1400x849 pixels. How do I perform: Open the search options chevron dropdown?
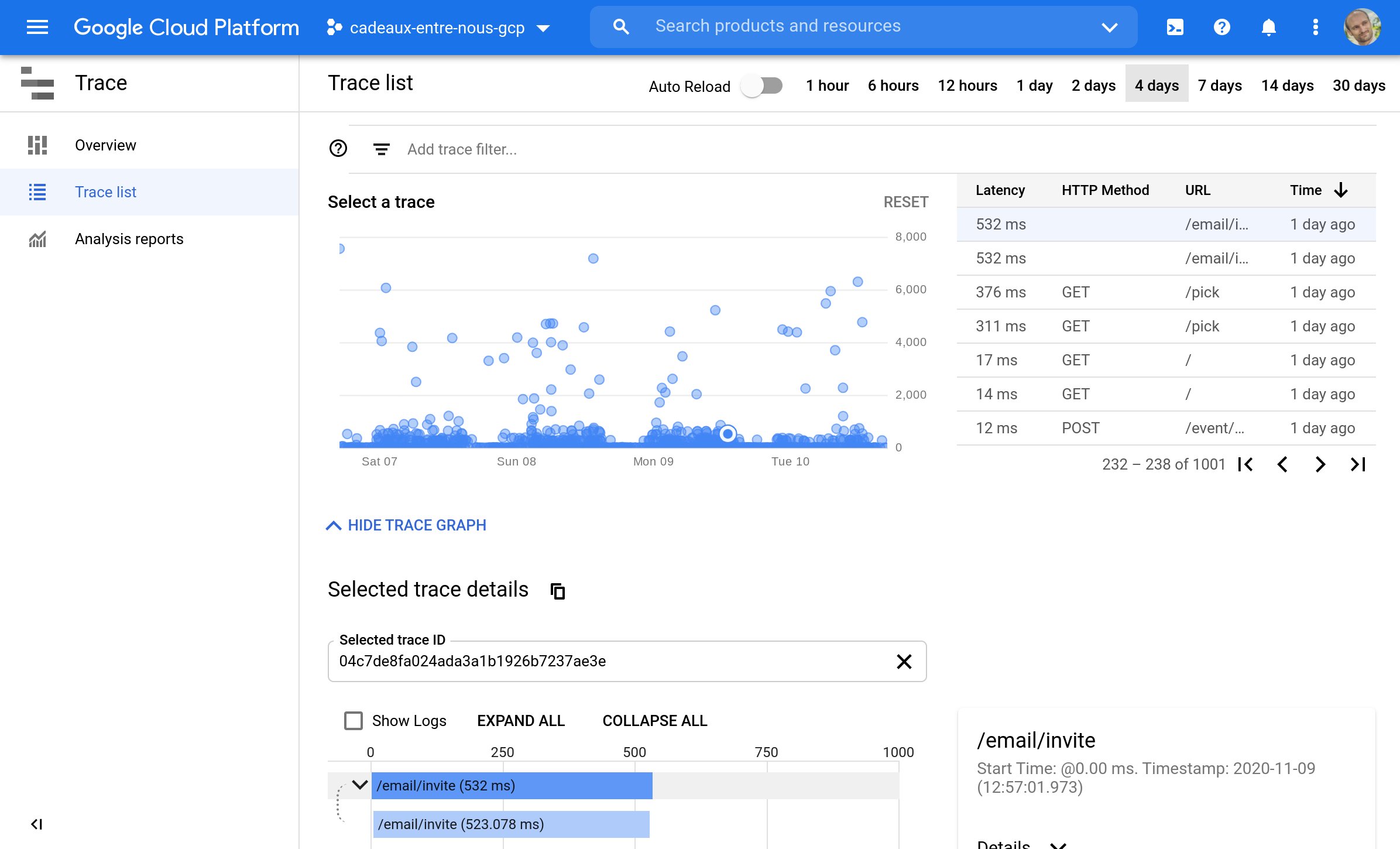1110,27
